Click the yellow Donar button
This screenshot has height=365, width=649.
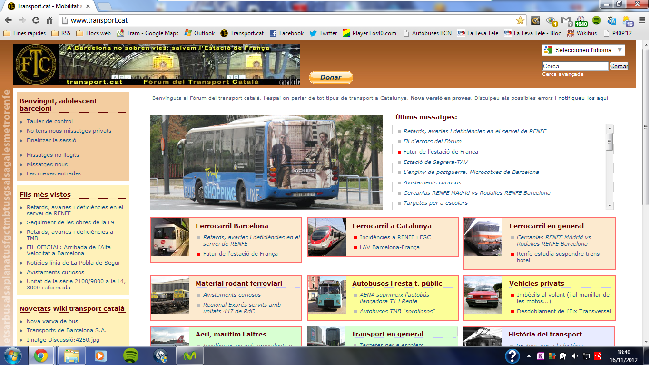click(x=331, y=77)
